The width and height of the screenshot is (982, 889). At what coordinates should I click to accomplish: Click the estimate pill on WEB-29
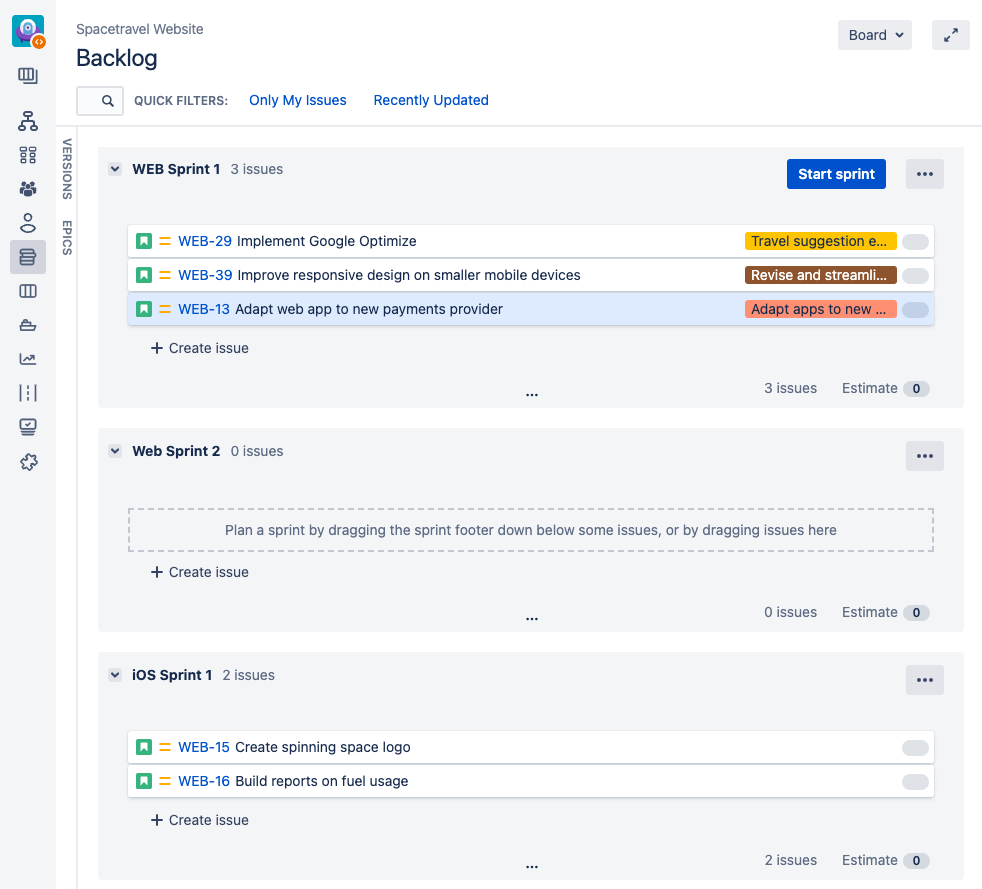coord(915,242)
